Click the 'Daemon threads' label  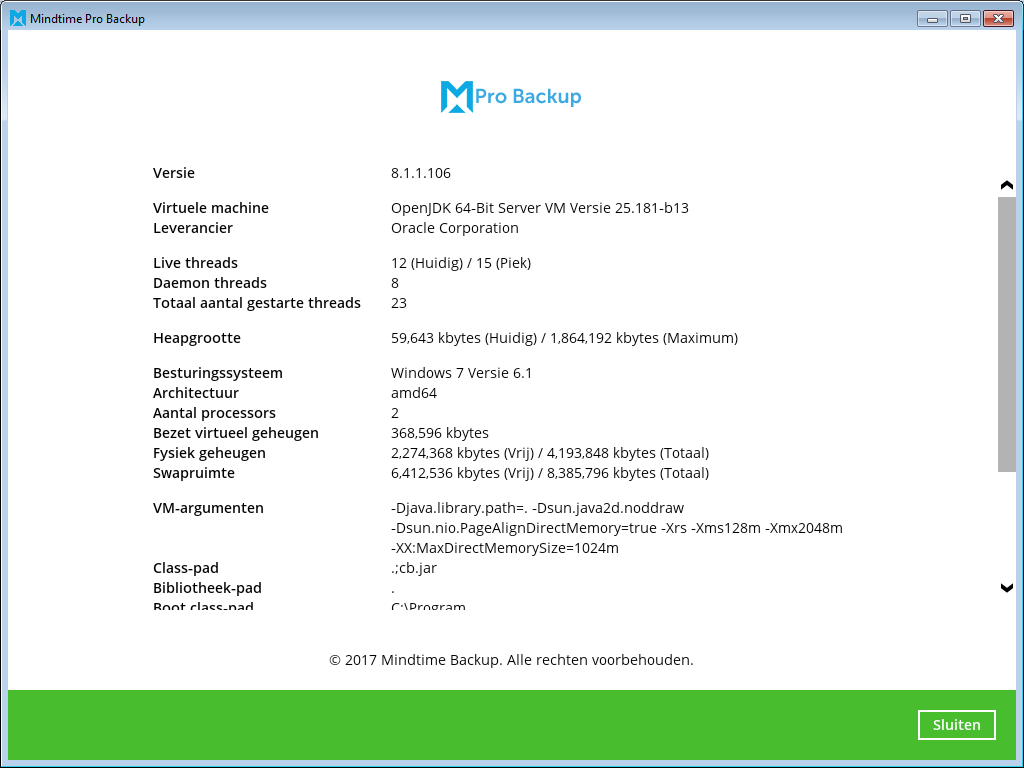coord(210,283)
